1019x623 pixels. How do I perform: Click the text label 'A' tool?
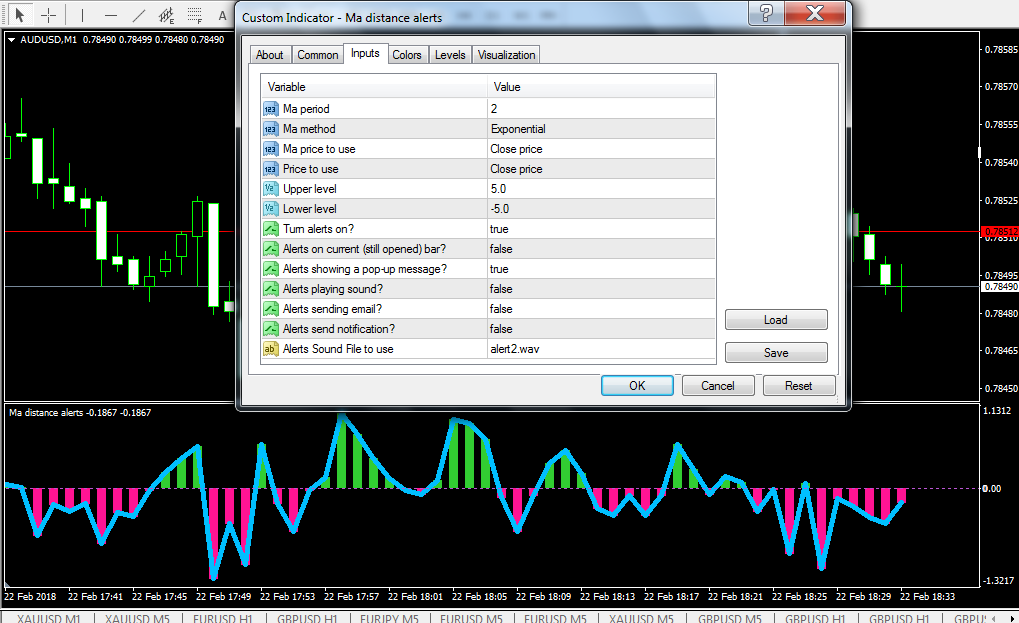pyautogui.click(x=223, y=15)
